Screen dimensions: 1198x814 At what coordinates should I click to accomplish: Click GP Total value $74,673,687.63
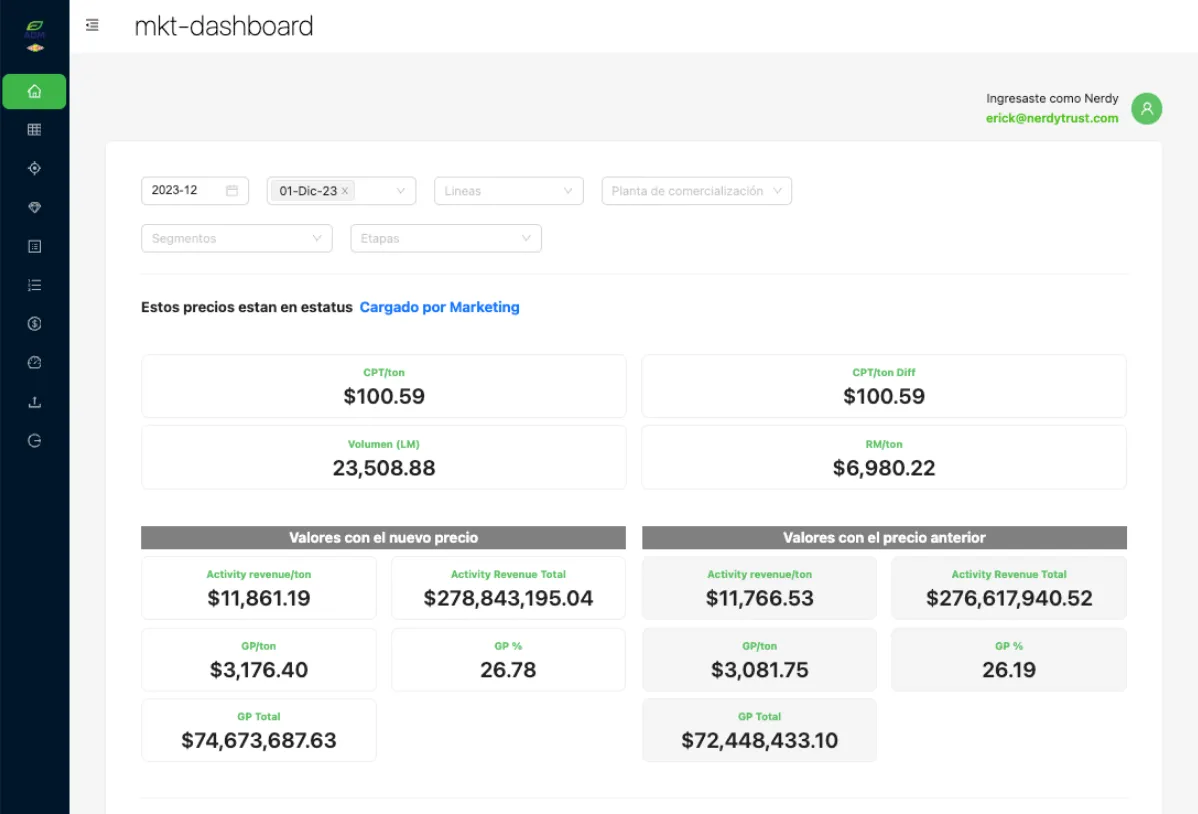pos(259,740)
